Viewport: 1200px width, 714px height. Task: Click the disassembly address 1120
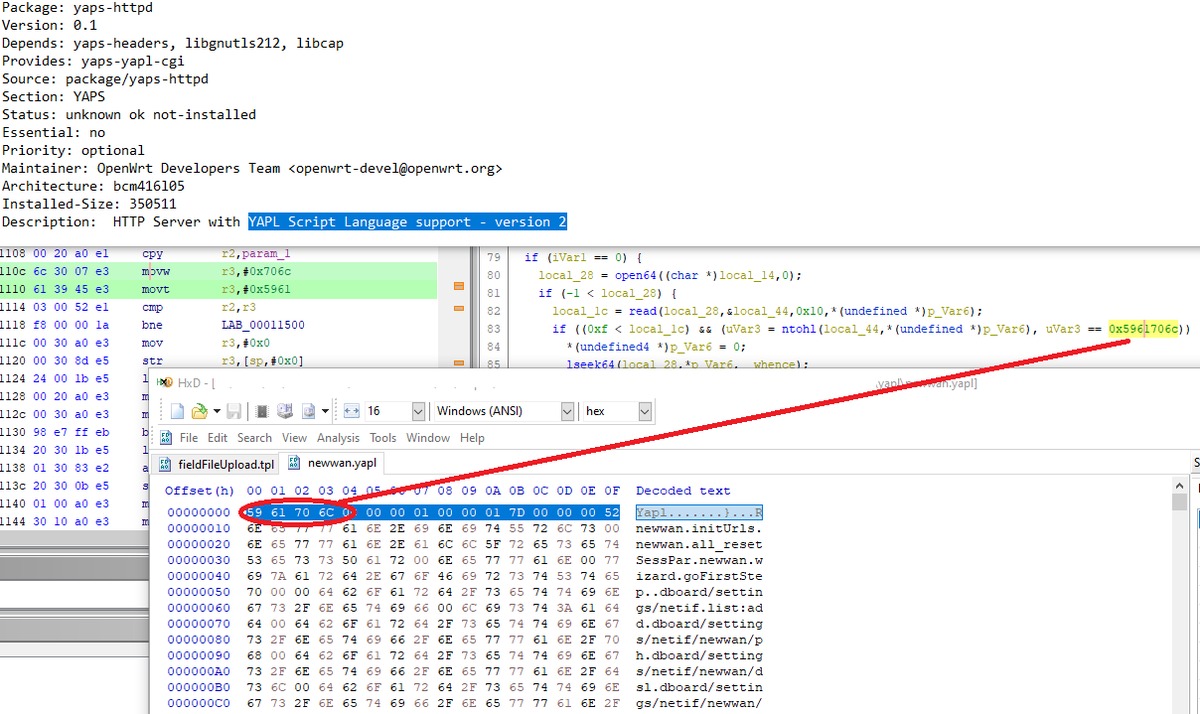coord(14,360)
